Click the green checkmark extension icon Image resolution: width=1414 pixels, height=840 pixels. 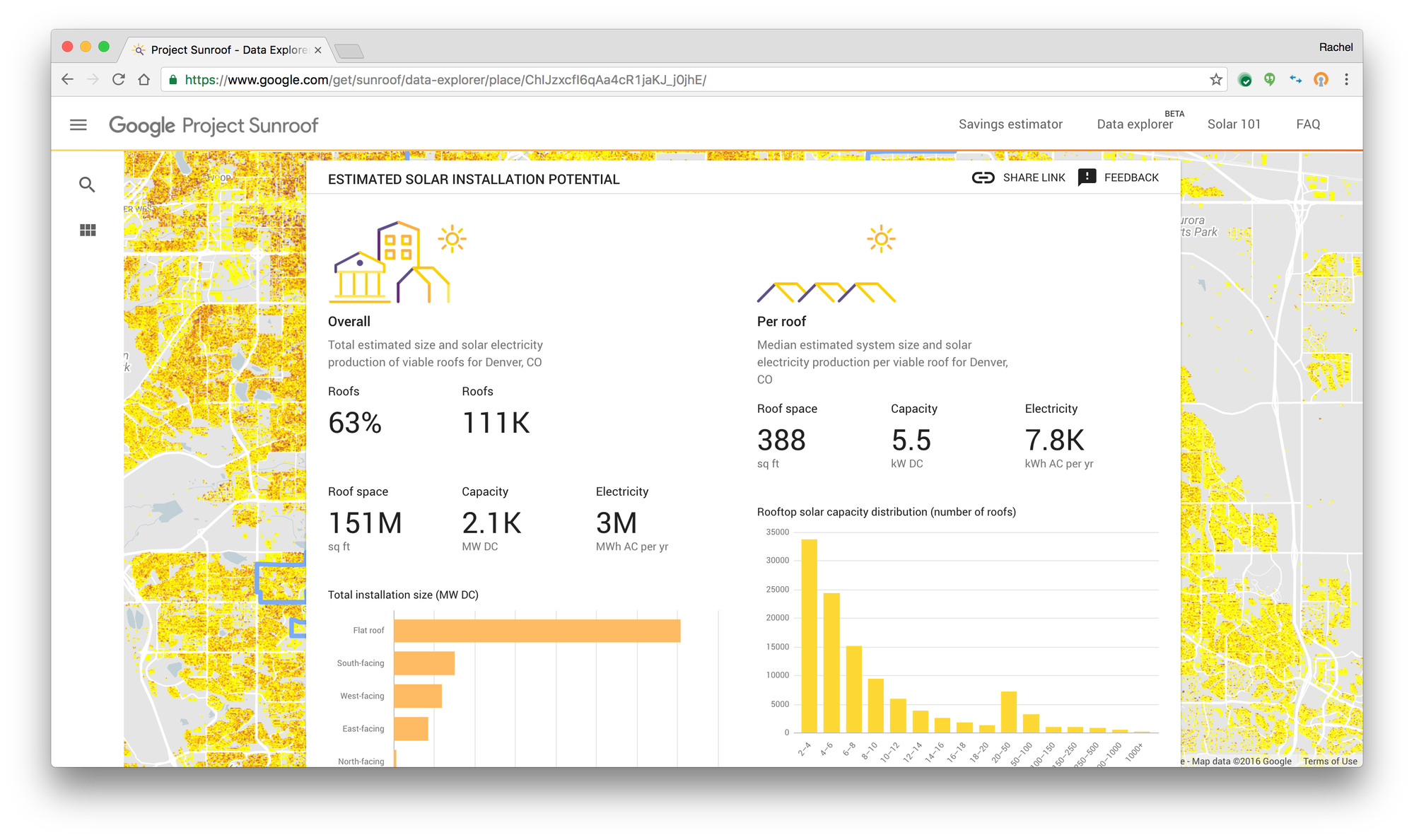(x=1245, y=80)
